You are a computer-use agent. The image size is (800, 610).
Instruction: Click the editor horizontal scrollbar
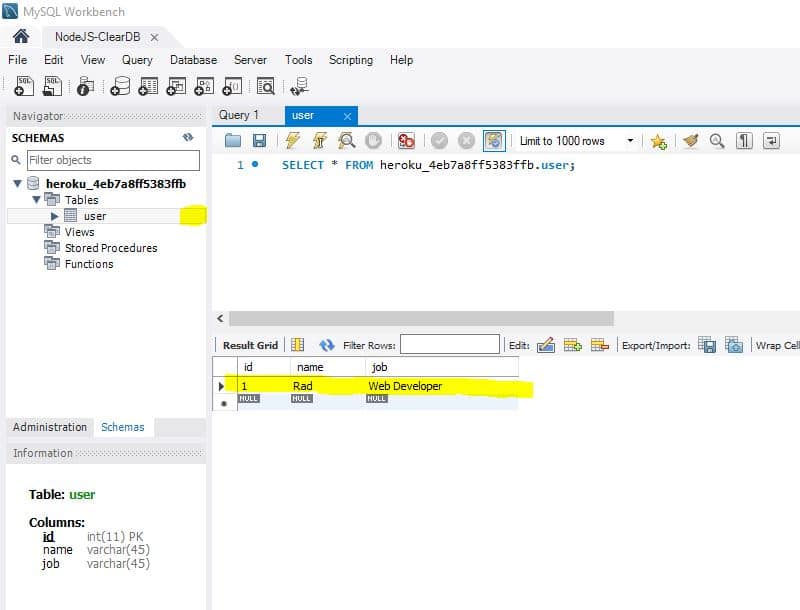[x=421, y=318]
